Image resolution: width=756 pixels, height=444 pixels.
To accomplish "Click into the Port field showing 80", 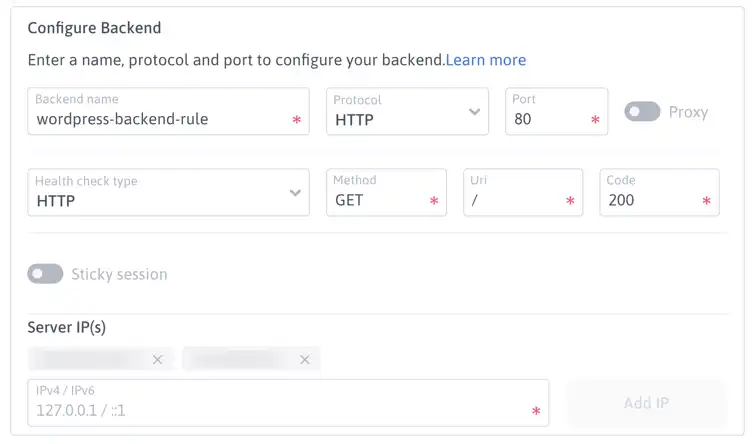I will click(556, 111).
